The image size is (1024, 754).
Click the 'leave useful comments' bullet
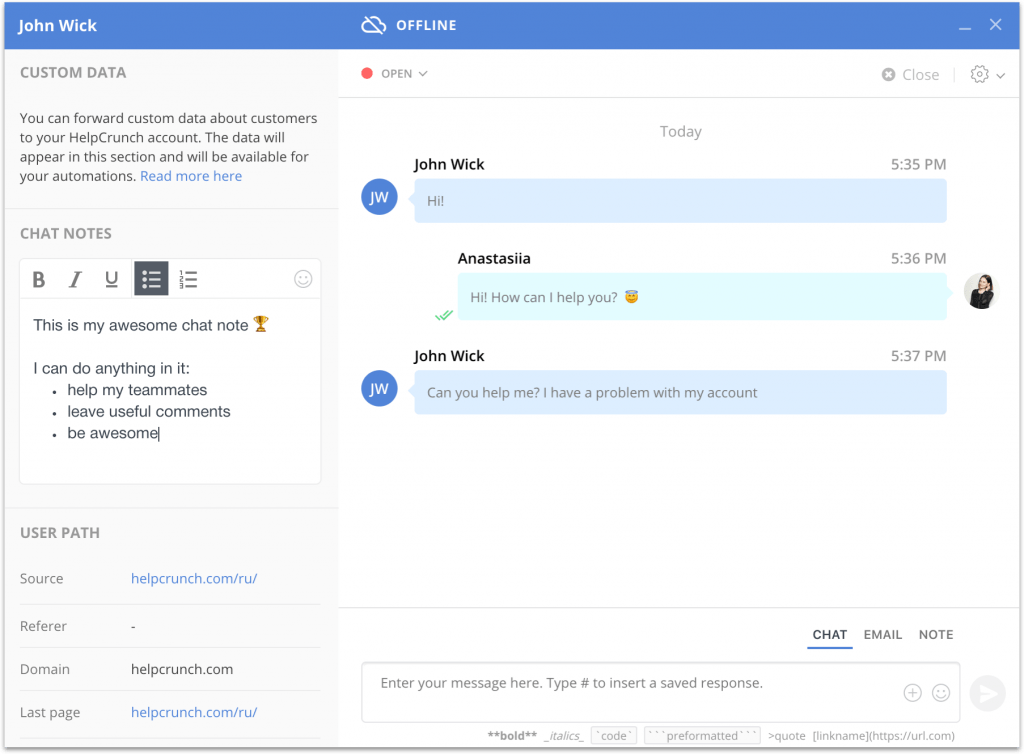(149, 412)
